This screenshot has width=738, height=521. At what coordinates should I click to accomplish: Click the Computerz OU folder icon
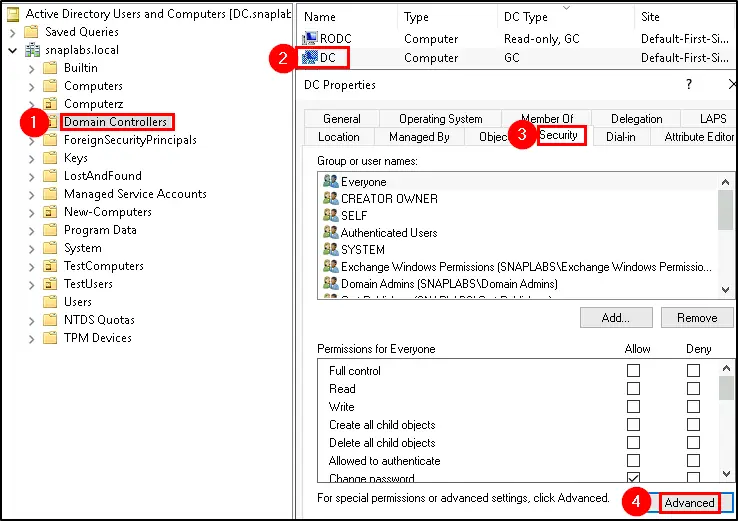coord(50,104)
